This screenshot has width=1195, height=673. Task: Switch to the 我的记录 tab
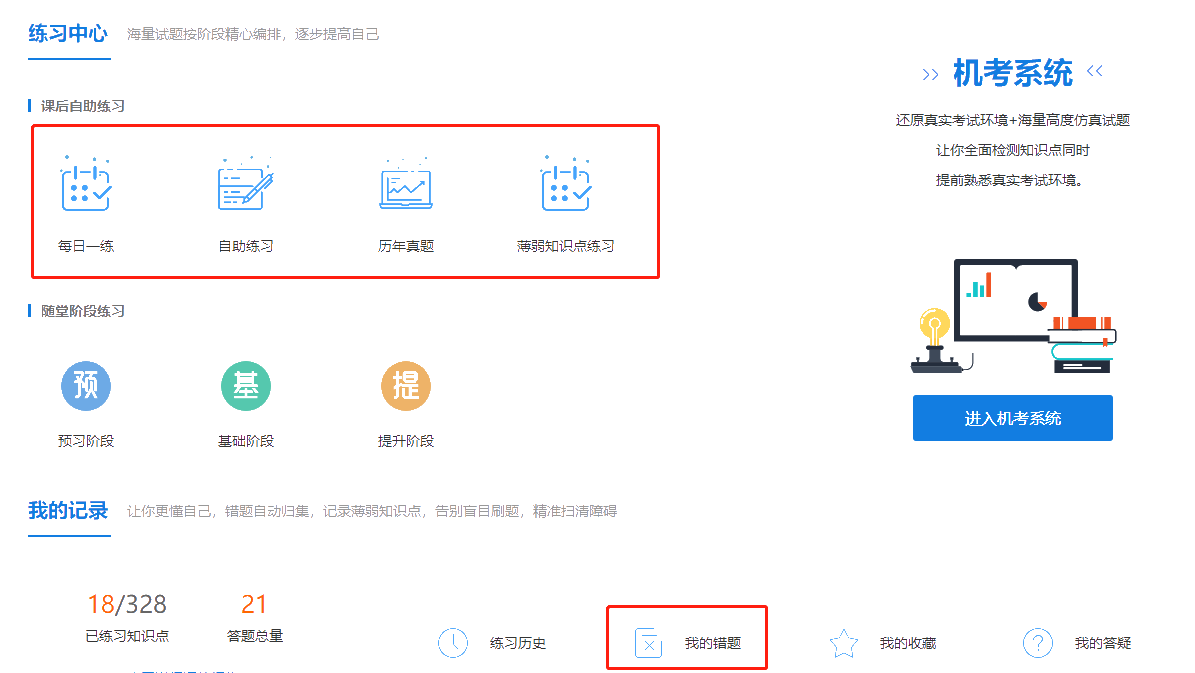[x=68, y=511]
